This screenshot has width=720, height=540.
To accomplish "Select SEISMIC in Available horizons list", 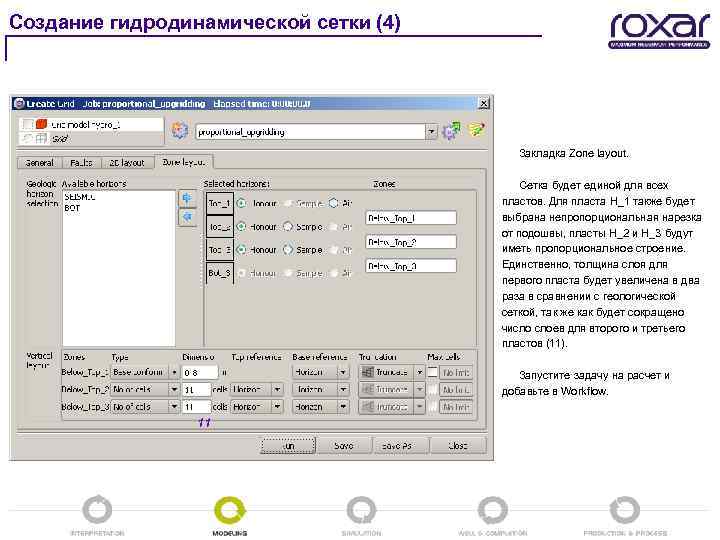I will [80, 197].
